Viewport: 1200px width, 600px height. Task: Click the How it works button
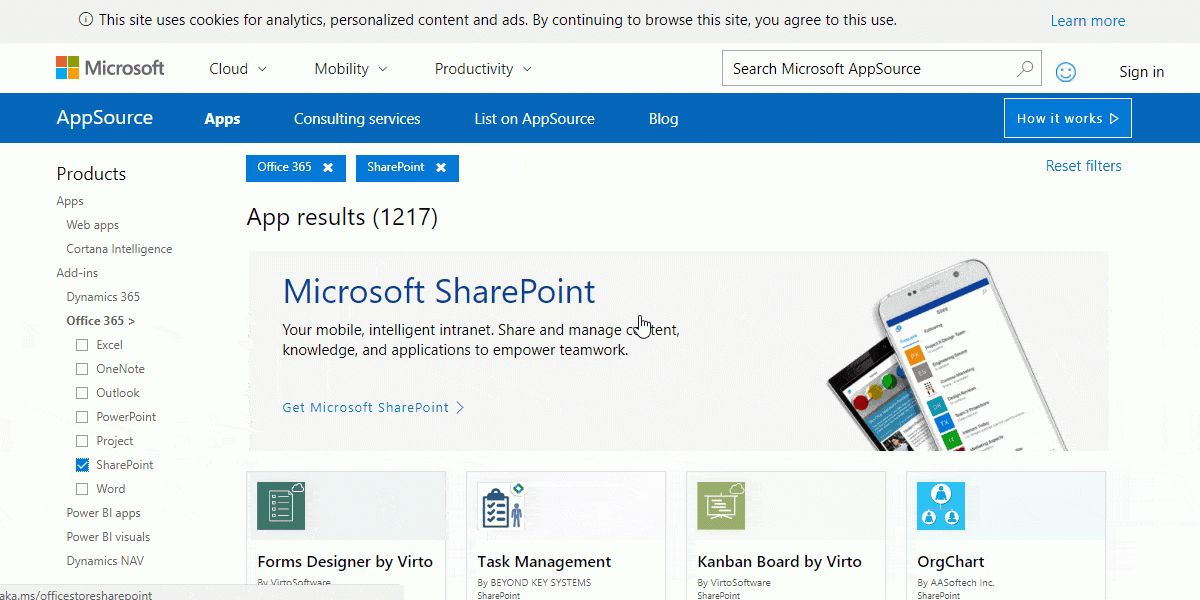(x=1068, y=118)
